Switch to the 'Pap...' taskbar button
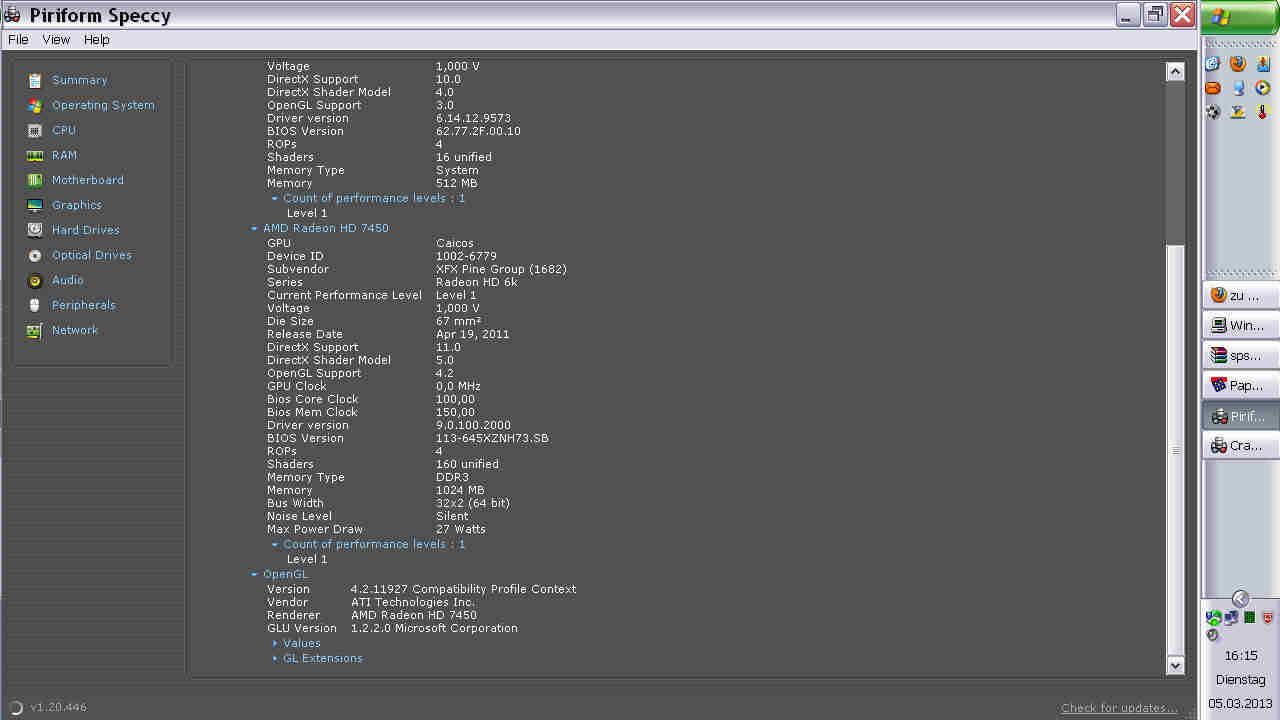 (1240, 385)
